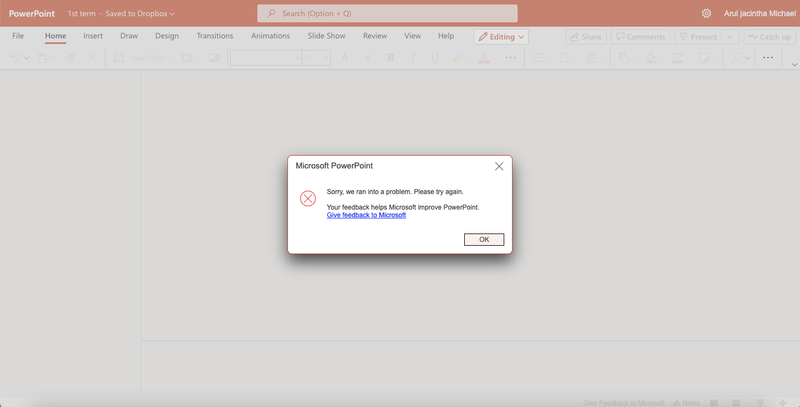Open more font options ellipsis
This screenshot has height=407, width=800.
[x=510, y=58]
